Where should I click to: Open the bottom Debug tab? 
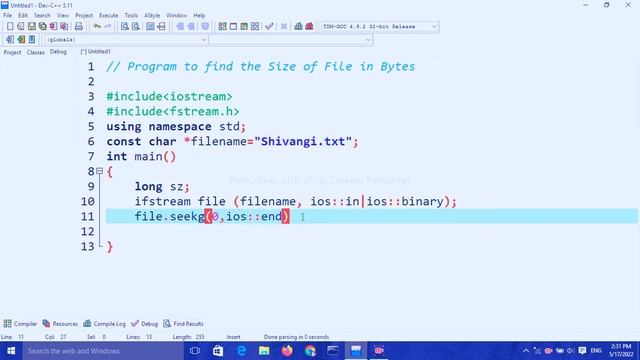(144, 324)
